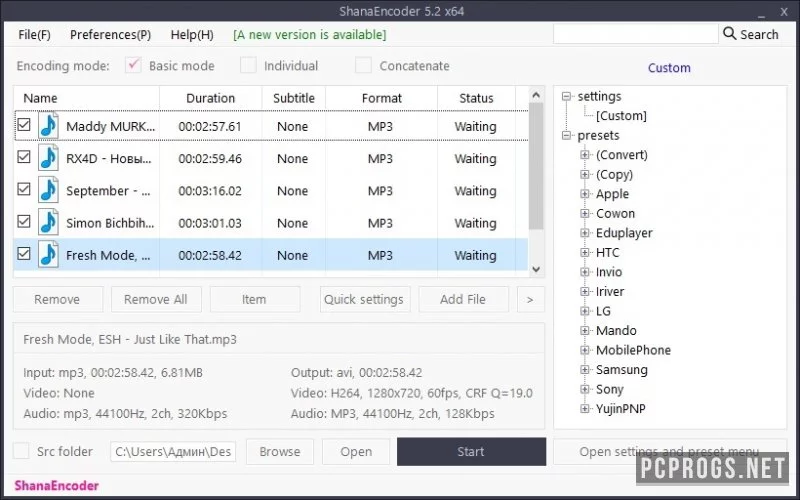Click the Remove All button
The width and height of the screenshot is (800, 500).
156,299
